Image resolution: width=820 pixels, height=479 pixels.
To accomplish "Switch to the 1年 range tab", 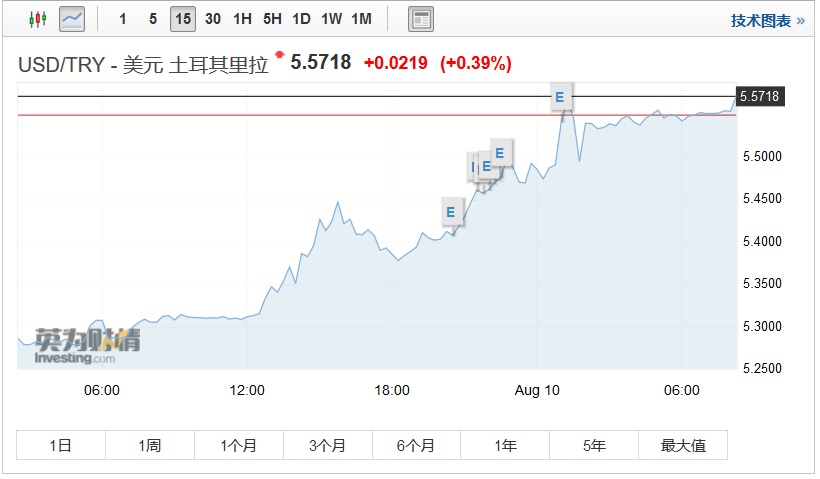I will (505, 445).
